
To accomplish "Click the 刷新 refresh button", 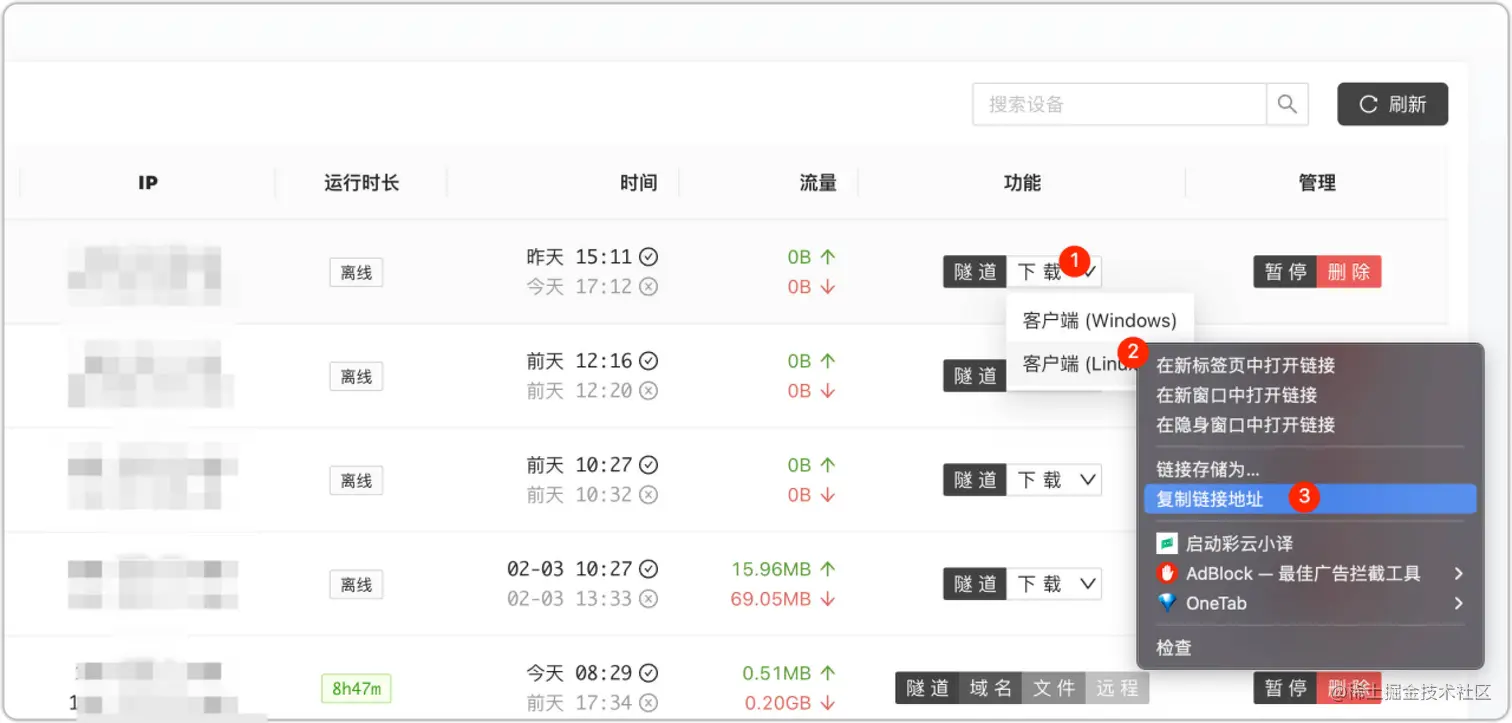I will coord(1392,104).
